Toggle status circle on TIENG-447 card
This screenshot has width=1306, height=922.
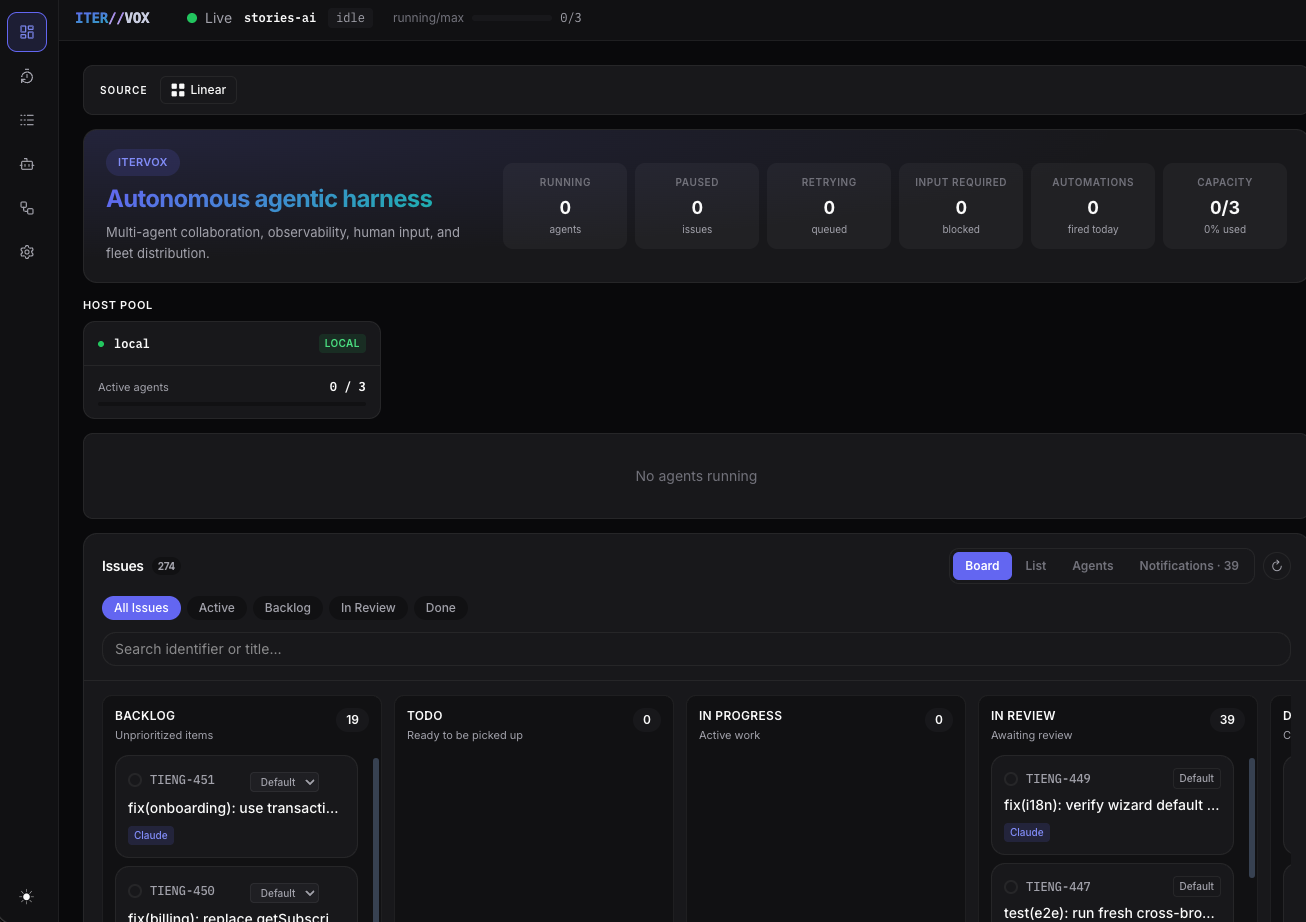click(x=1011, y=887)
